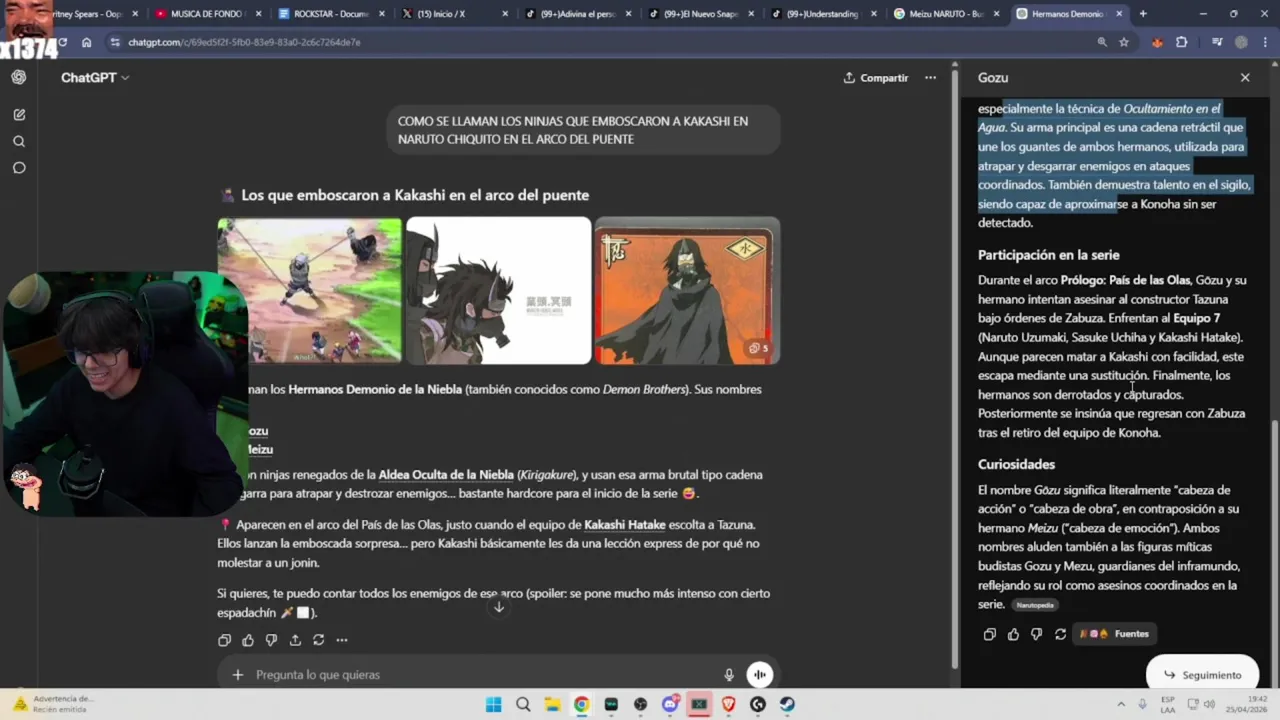Open the browser zoom magnifier icon

1102,42
